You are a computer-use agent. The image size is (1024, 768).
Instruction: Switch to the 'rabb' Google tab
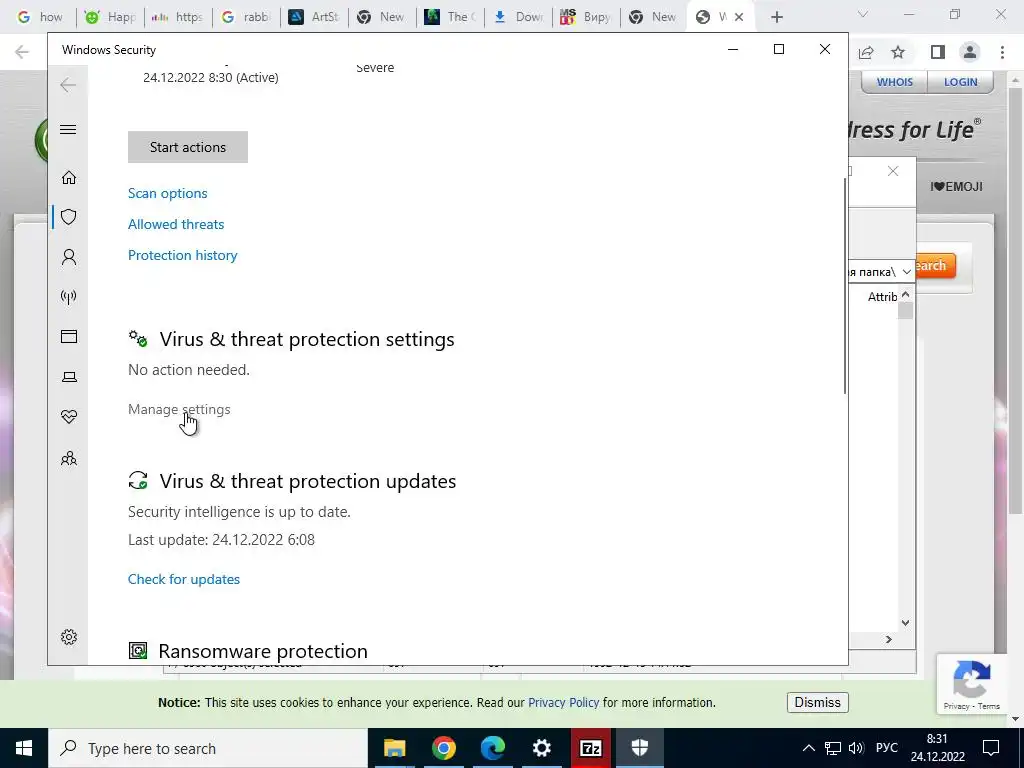pos(246,17)
